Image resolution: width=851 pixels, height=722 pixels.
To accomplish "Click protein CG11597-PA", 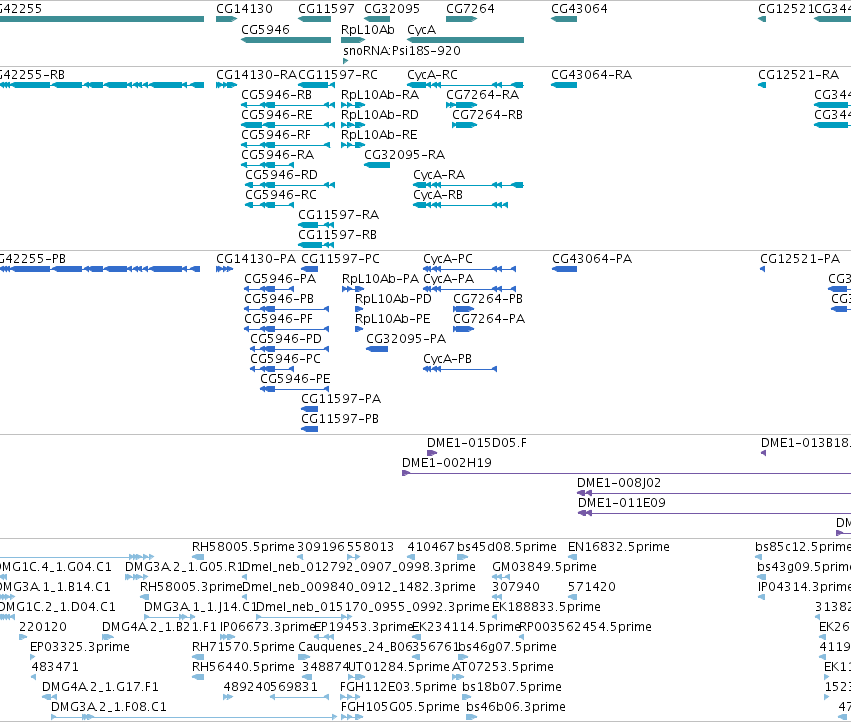I will 341,400.
